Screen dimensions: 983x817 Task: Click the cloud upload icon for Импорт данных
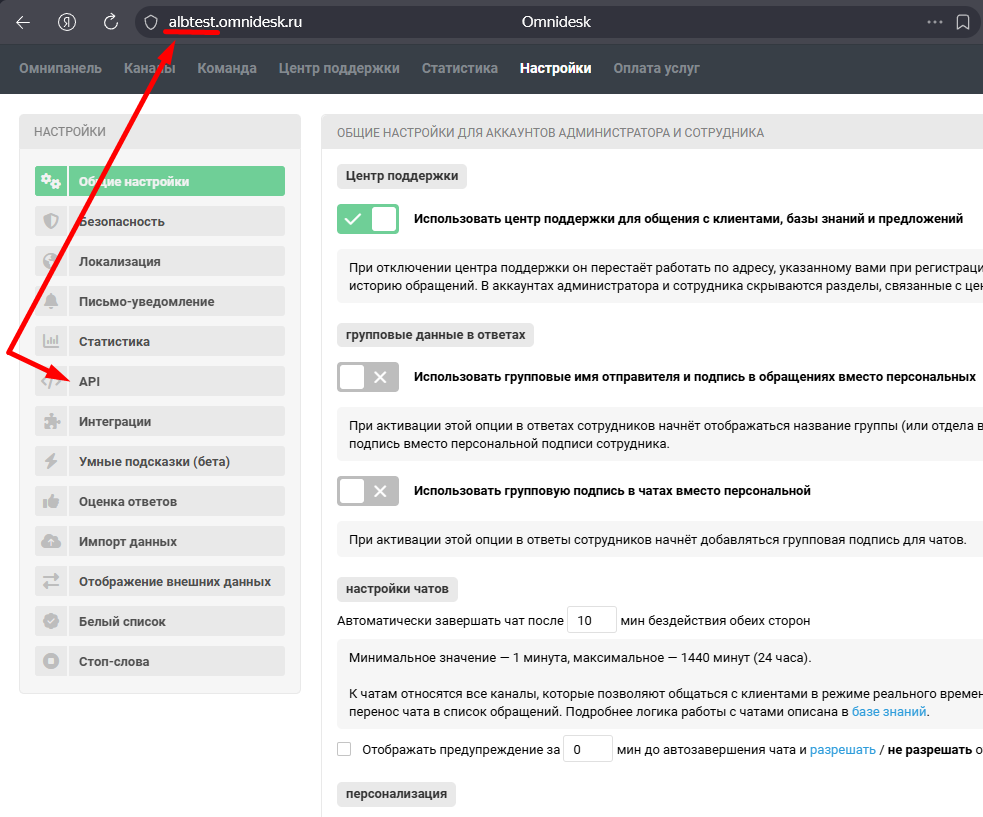pos(51,541)
